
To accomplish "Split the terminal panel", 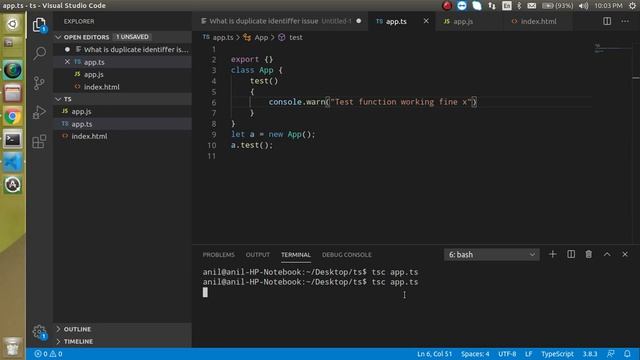I will point(571,254).
